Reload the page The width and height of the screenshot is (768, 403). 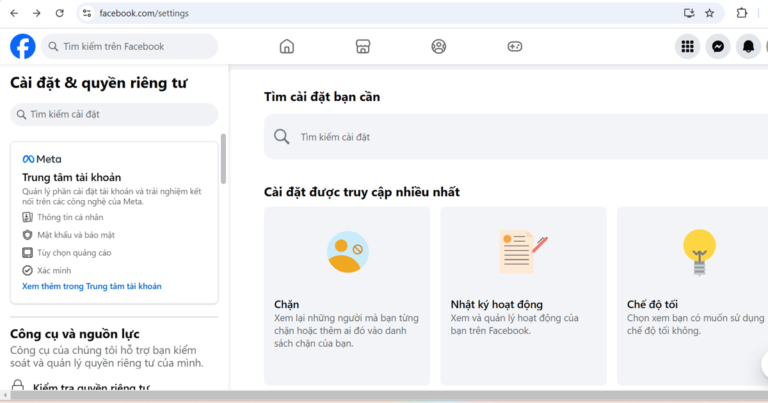59,13
